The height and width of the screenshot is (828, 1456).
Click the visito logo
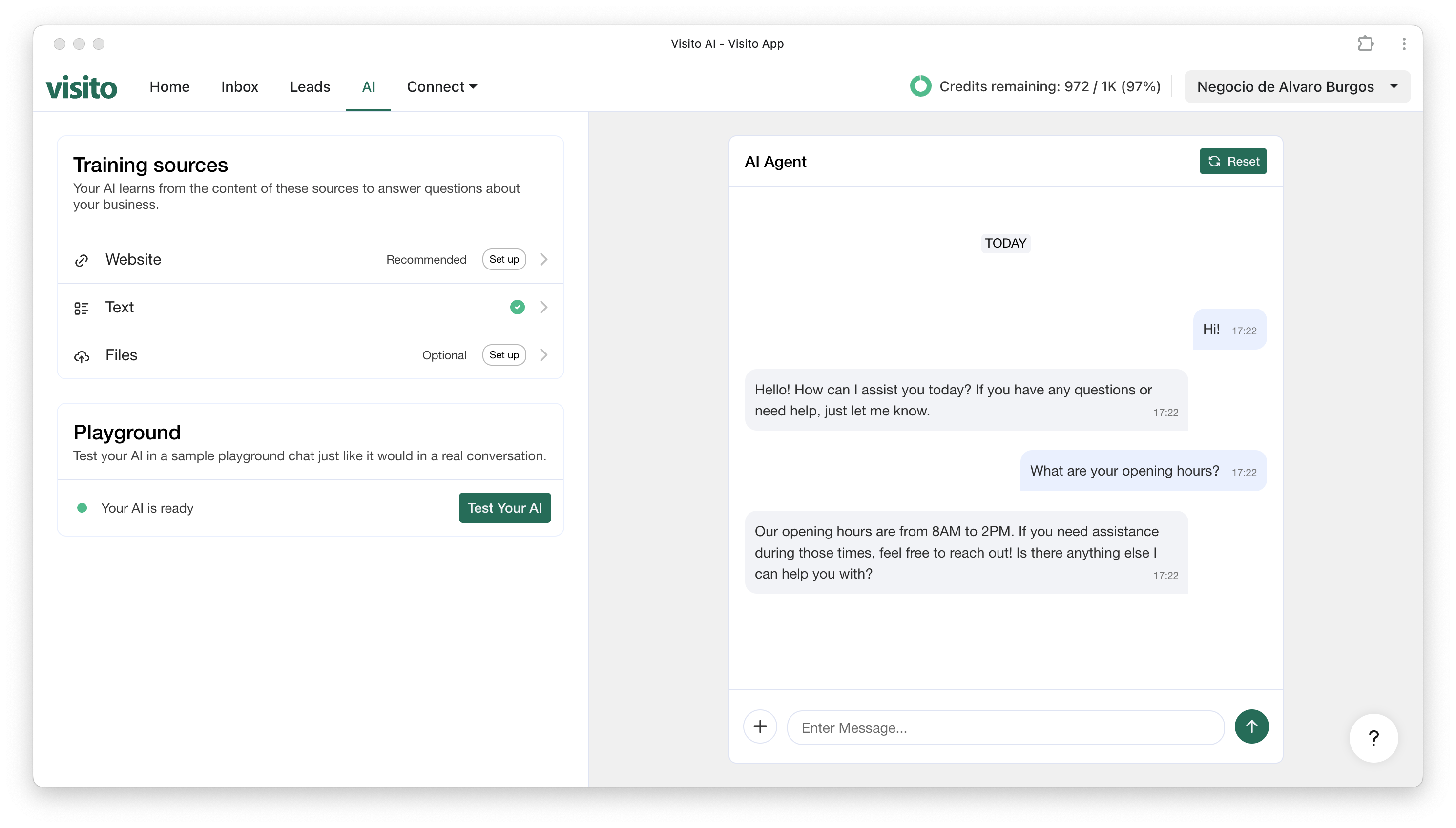pos(82,86)
